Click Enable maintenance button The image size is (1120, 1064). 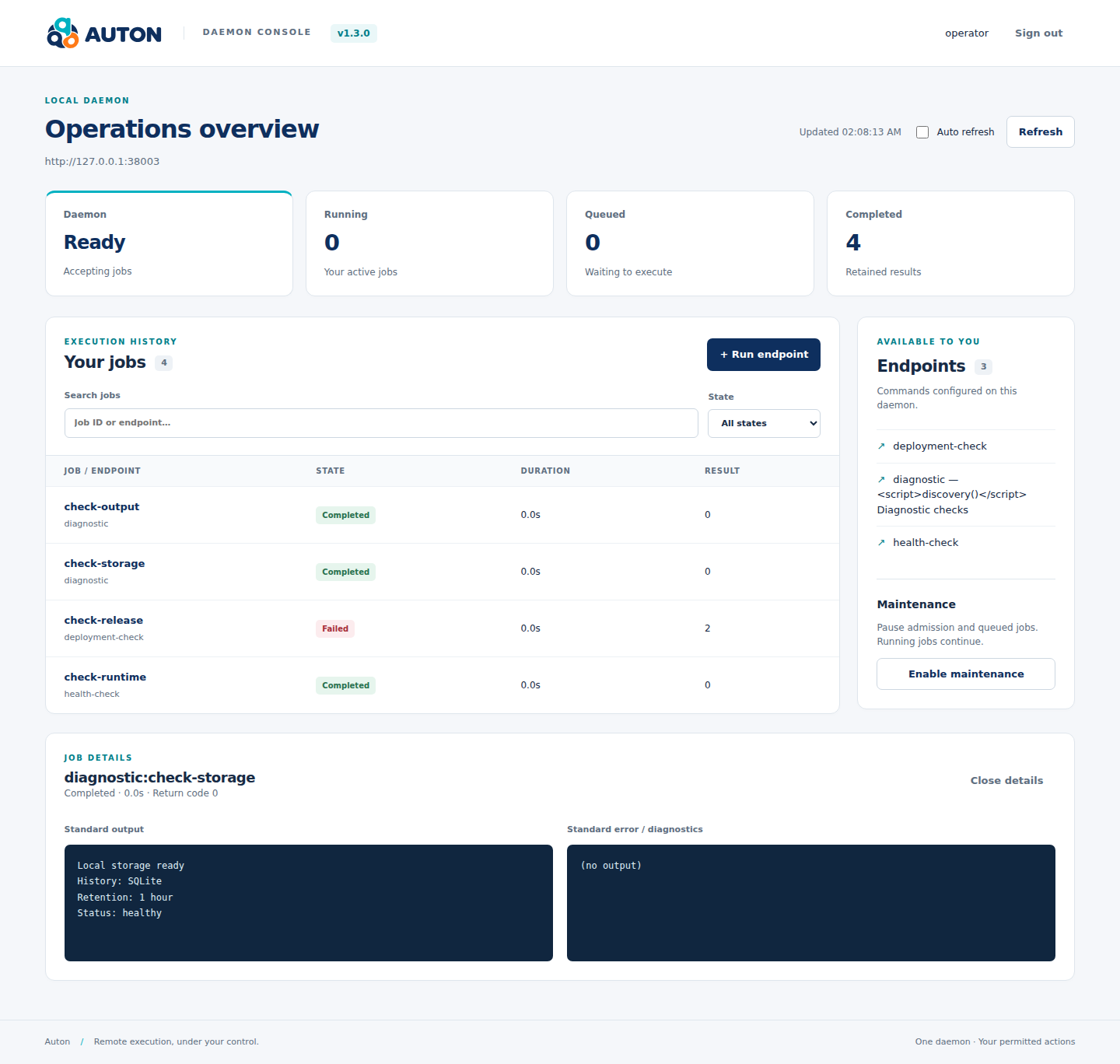(966, 674)
